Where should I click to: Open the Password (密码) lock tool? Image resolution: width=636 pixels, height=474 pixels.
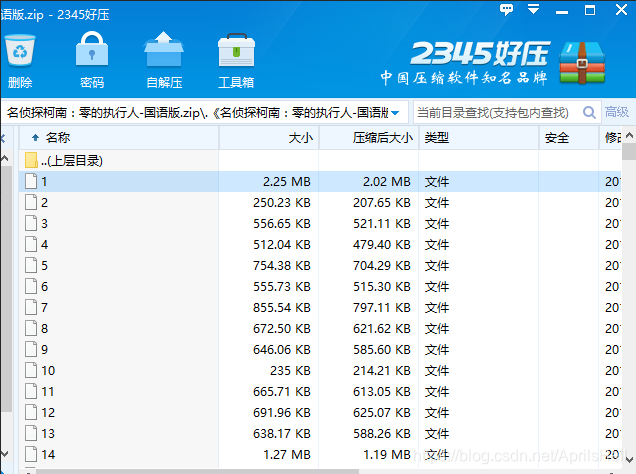[92, 49]
